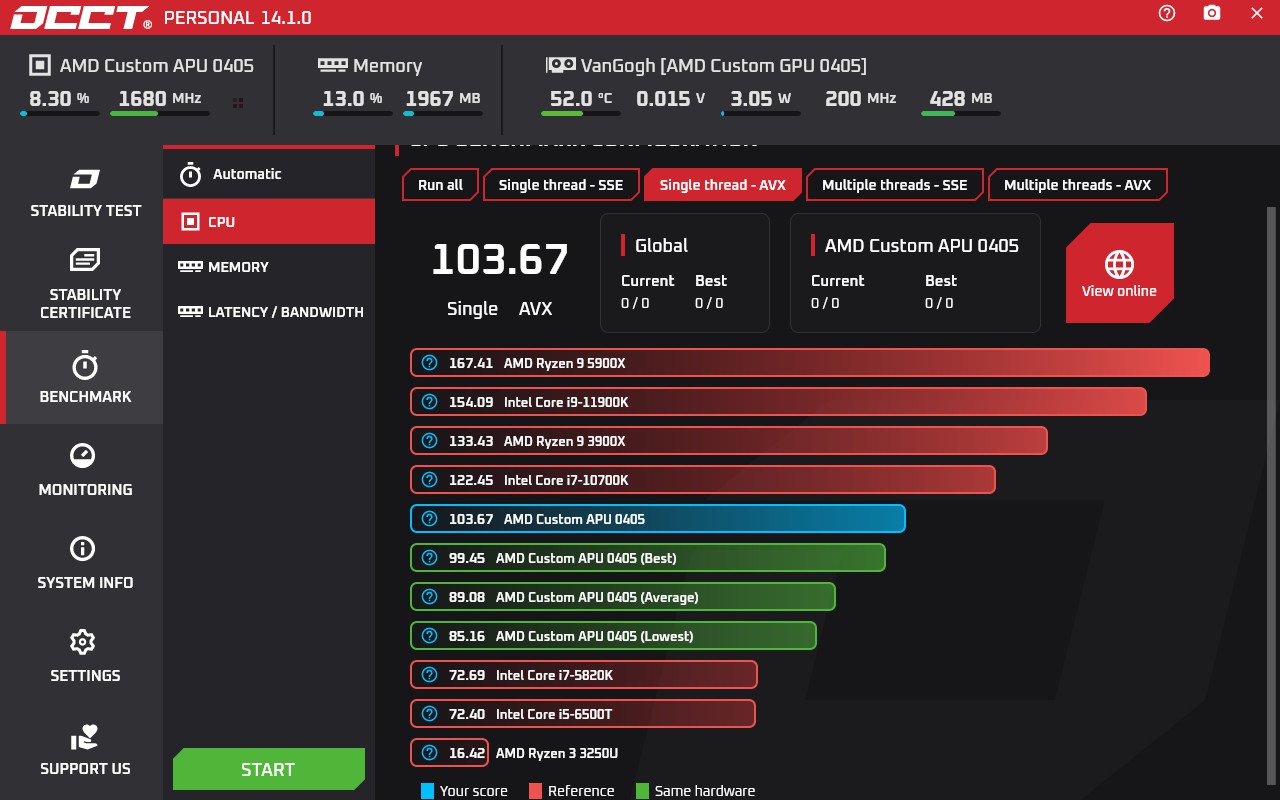Switch to Multiple threads - AVX tab
The height and width of the screenshot is (800, 1280).
(x=1077, y=185)
